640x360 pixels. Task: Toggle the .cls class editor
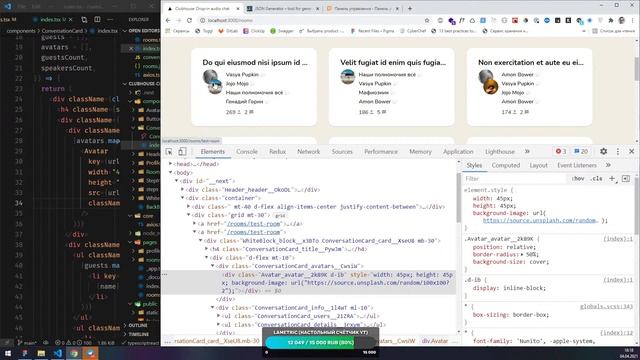(596, 178)
